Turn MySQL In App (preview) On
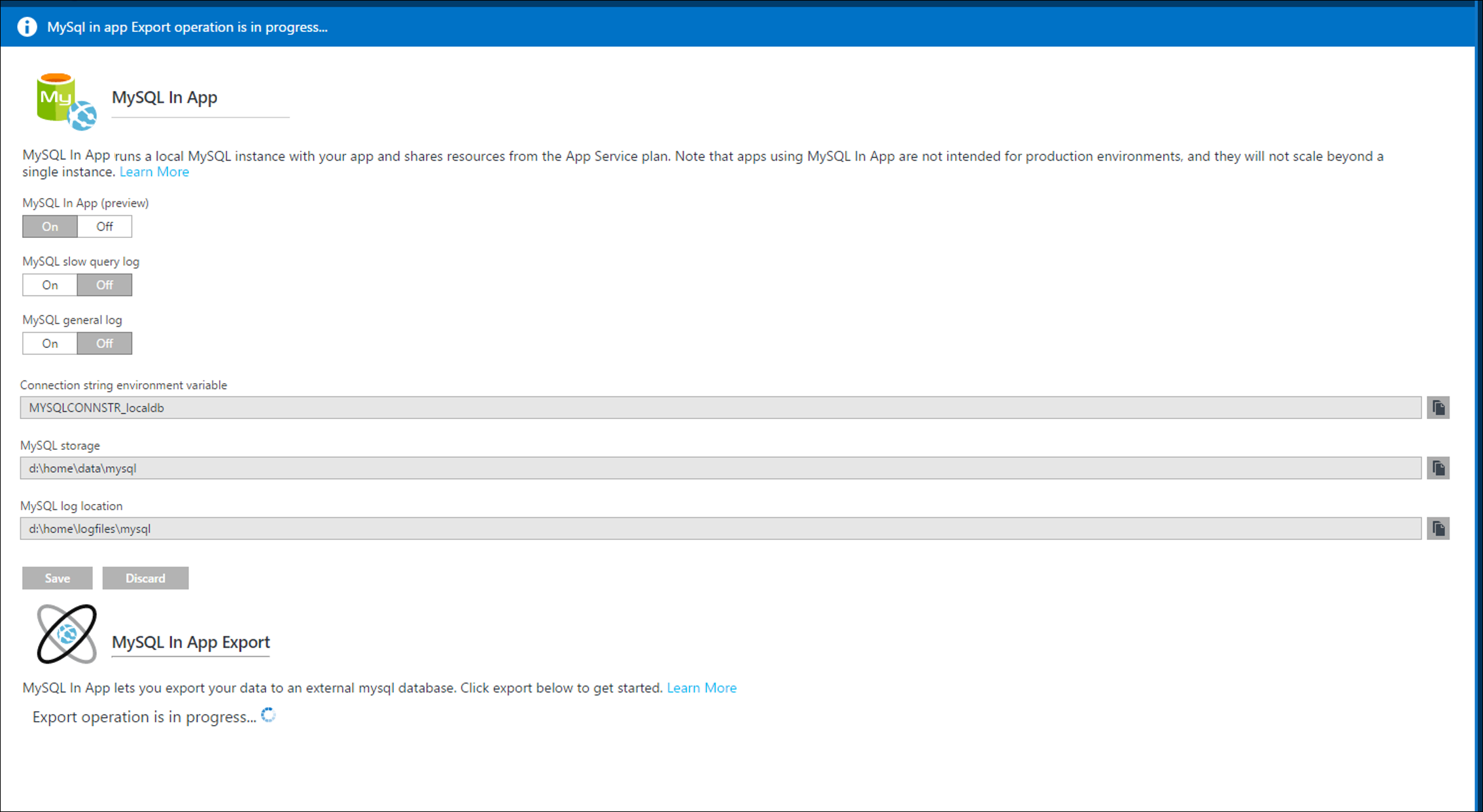 point(50,227)
